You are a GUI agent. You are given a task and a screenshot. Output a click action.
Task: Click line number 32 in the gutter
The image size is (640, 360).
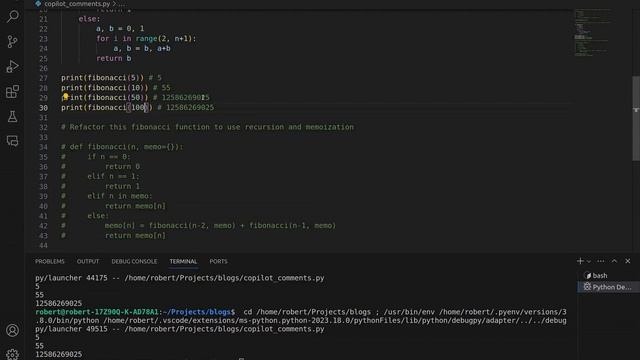43,127
